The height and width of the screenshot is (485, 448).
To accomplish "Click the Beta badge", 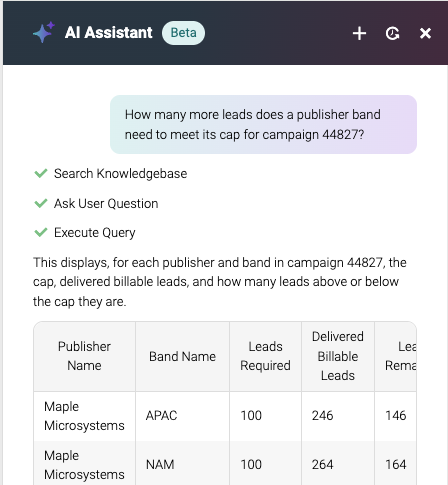I will (183, 33).
